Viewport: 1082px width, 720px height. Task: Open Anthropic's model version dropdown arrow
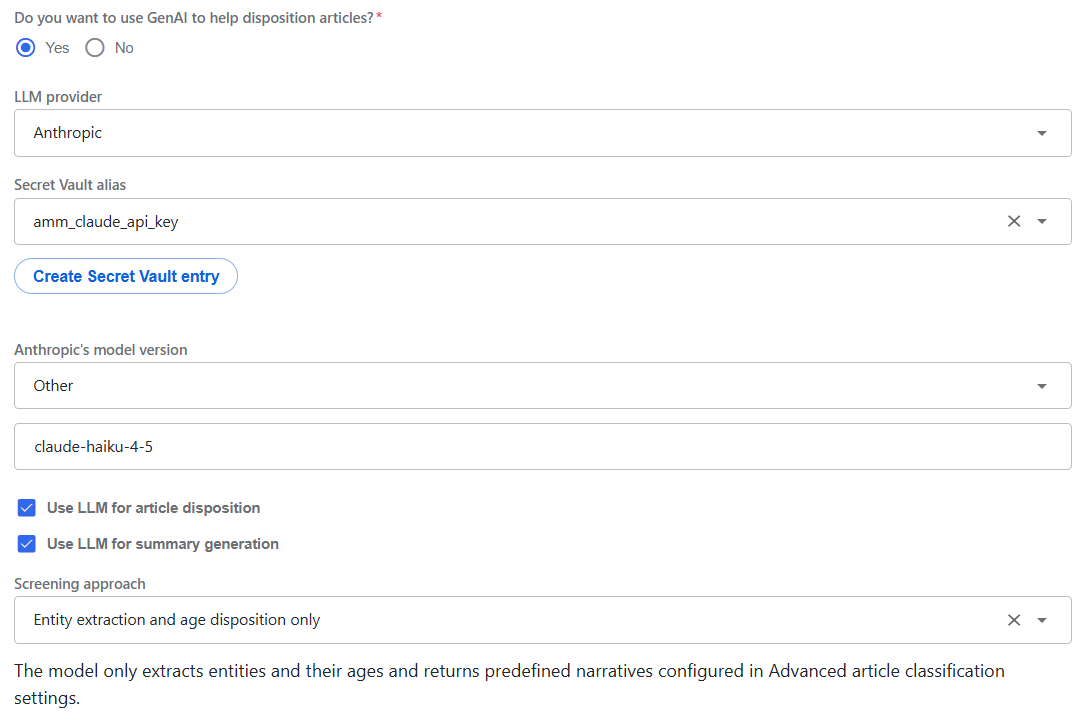click(x=1041, y=386)
